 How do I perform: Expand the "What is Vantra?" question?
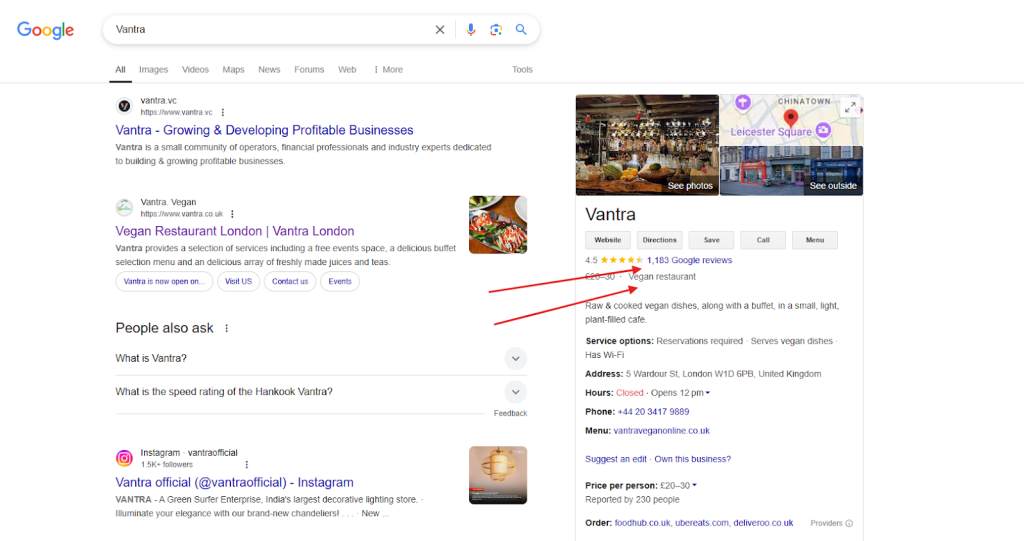pos(515,358)
